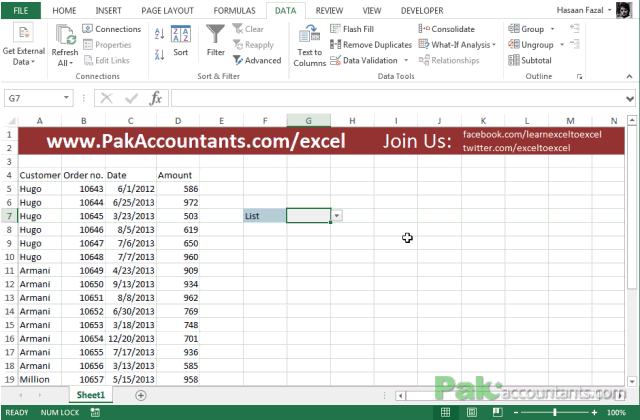Adjust the zoom slider handle

[x=555, y=413]
